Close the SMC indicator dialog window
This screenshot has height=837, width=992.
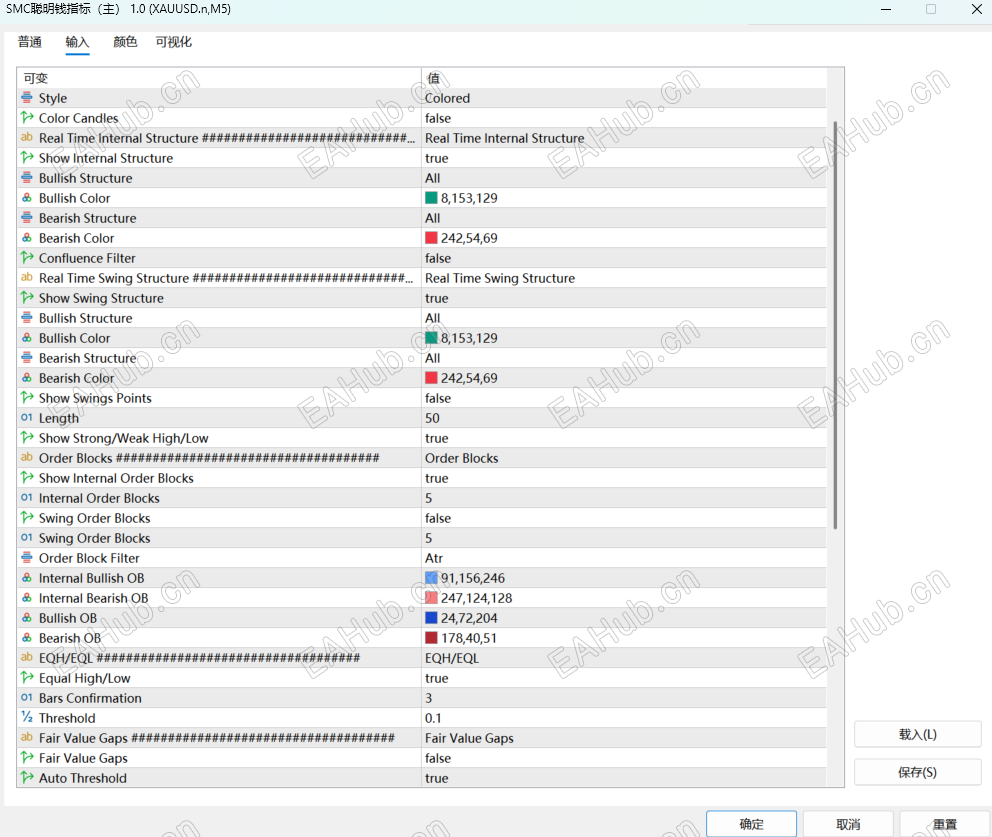pyautogui.click(x=976, y=9)
